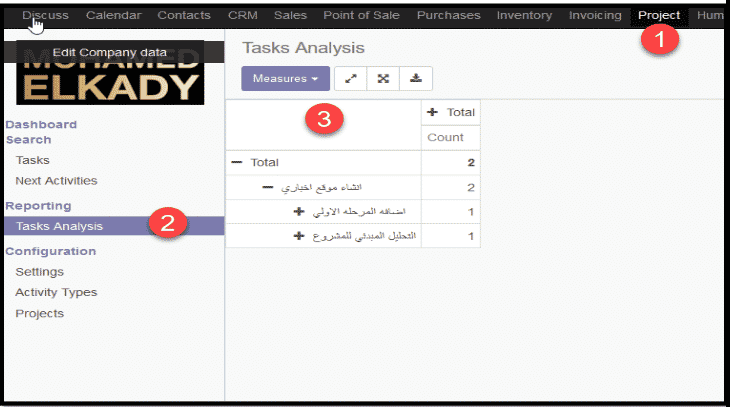The image size is (730, 407).
Task: Collapse the Total row minus sign
Action: tap(237, 163)
